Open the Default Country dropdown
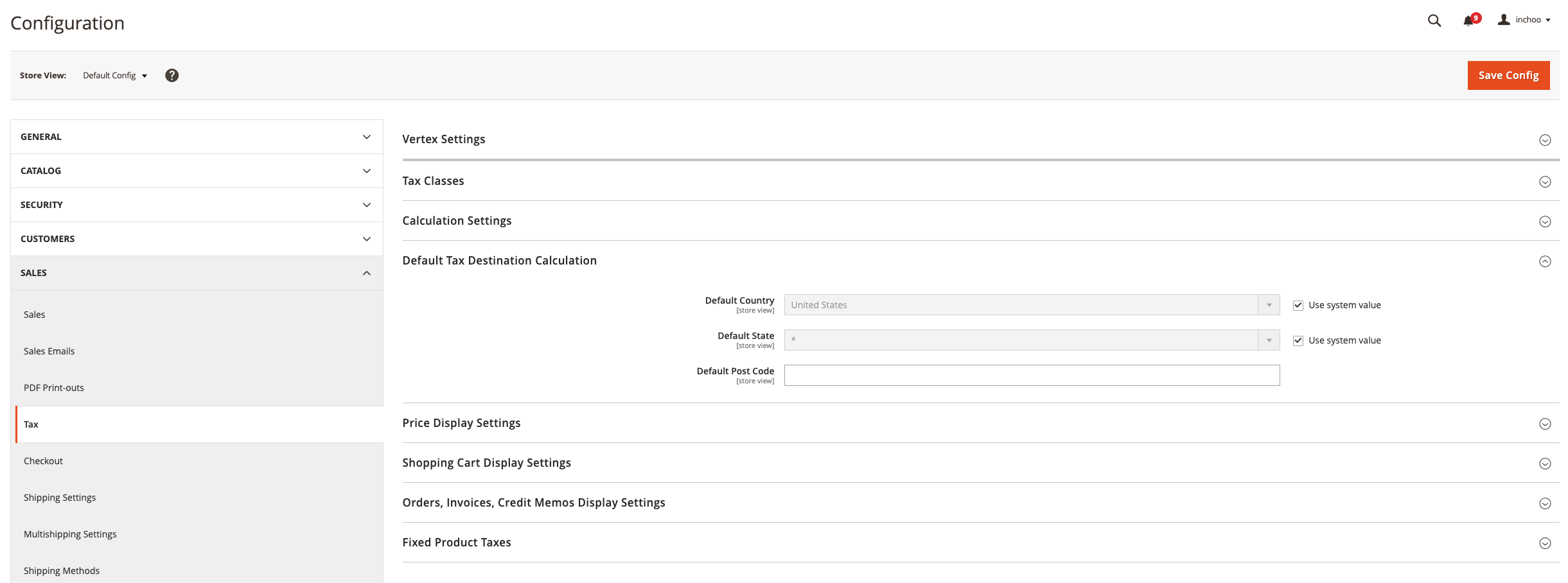 (x=1032, y=305)
